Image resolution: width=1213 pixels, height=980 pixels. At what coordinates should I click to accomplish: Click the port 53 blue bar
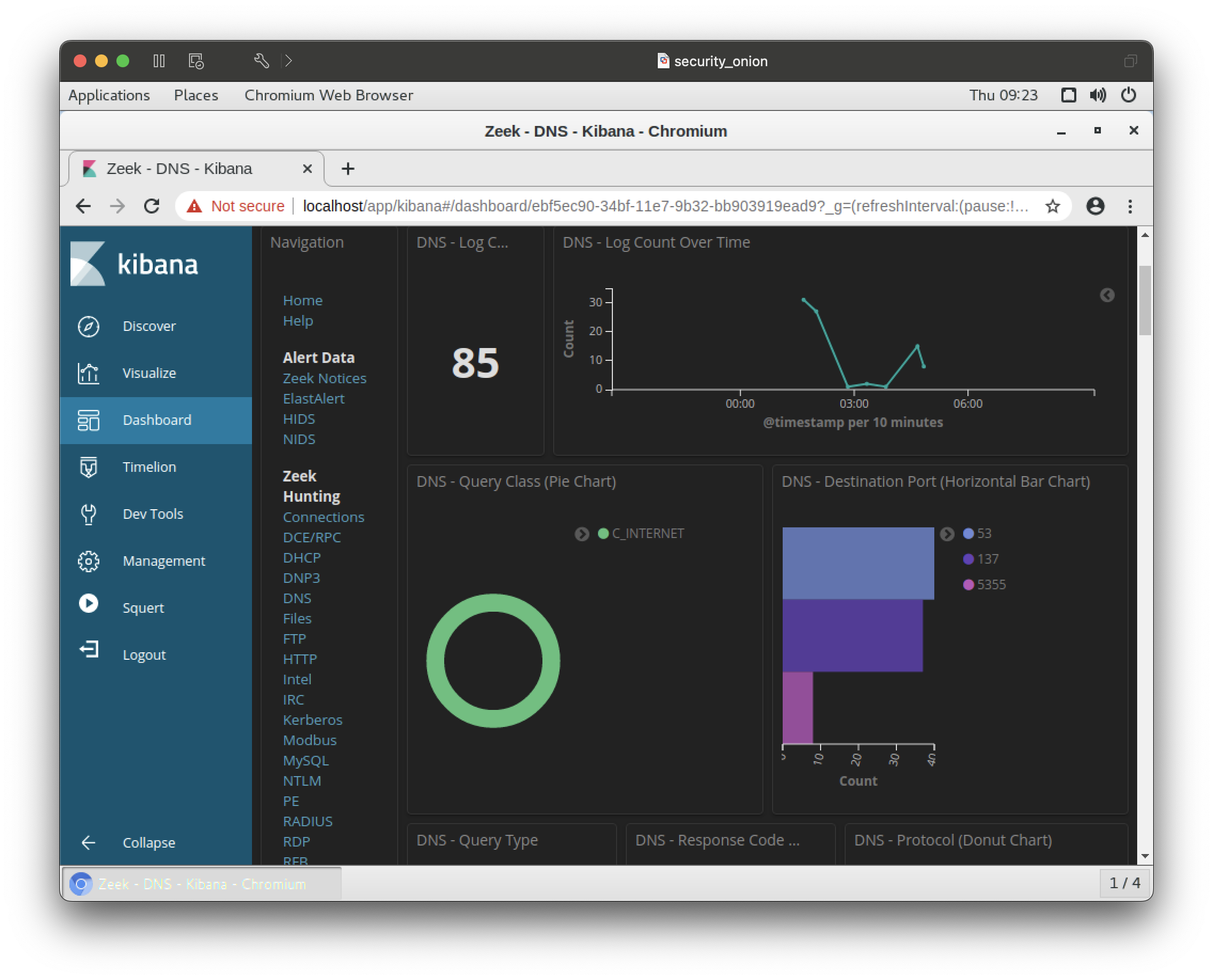point(858,563)
